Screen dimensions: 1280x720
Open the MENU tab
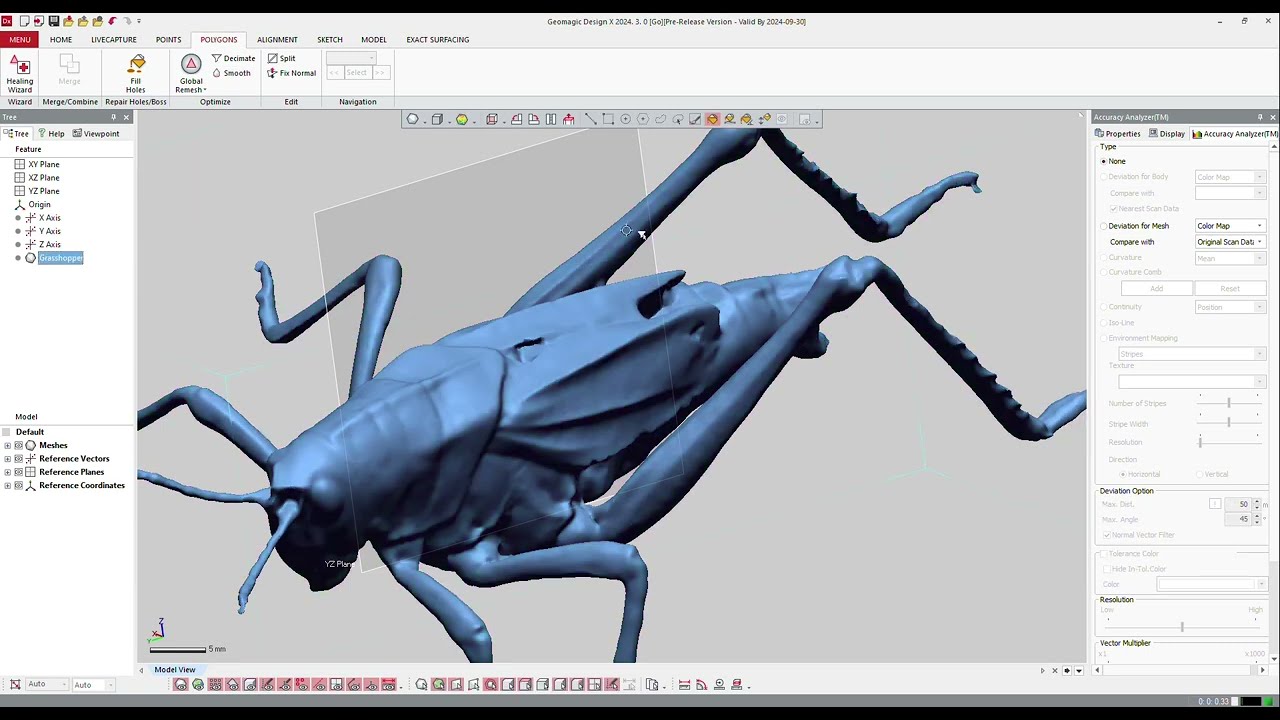point(20,40)
